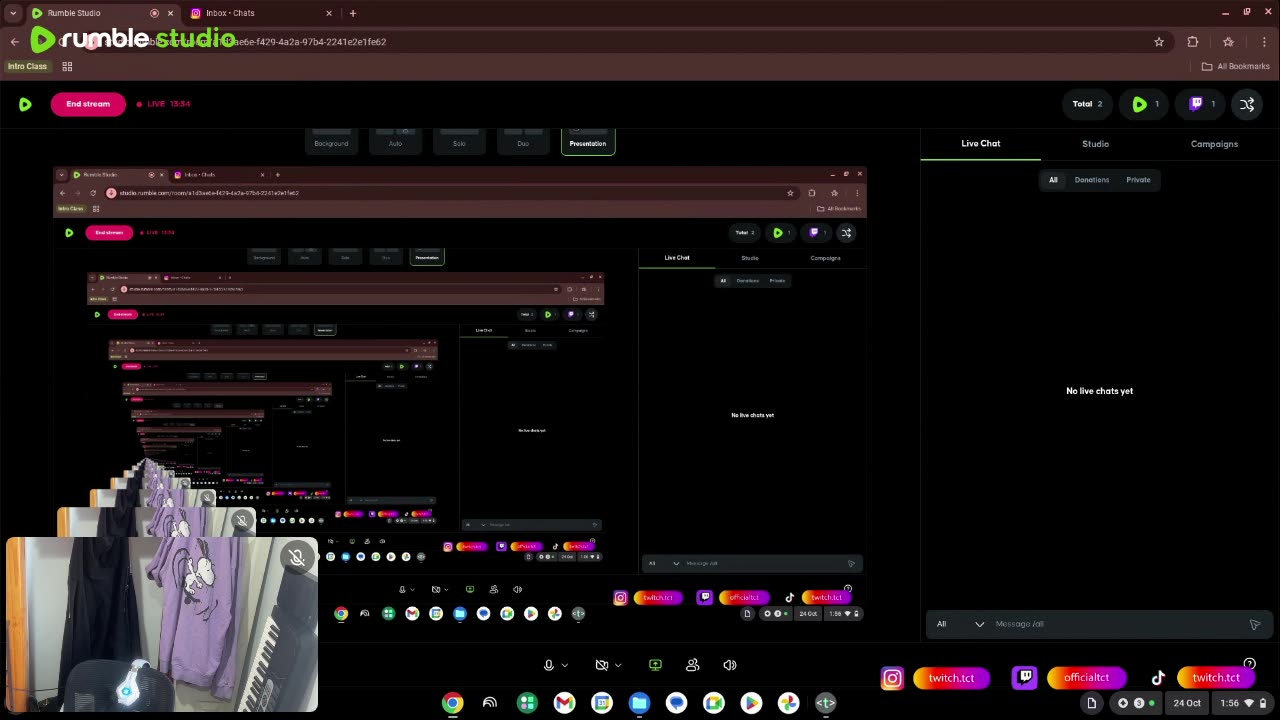Screen dimensions: 1280x720
Task: Open the date 24 Oct calendar tray
Action: (x=1187, y=703)
